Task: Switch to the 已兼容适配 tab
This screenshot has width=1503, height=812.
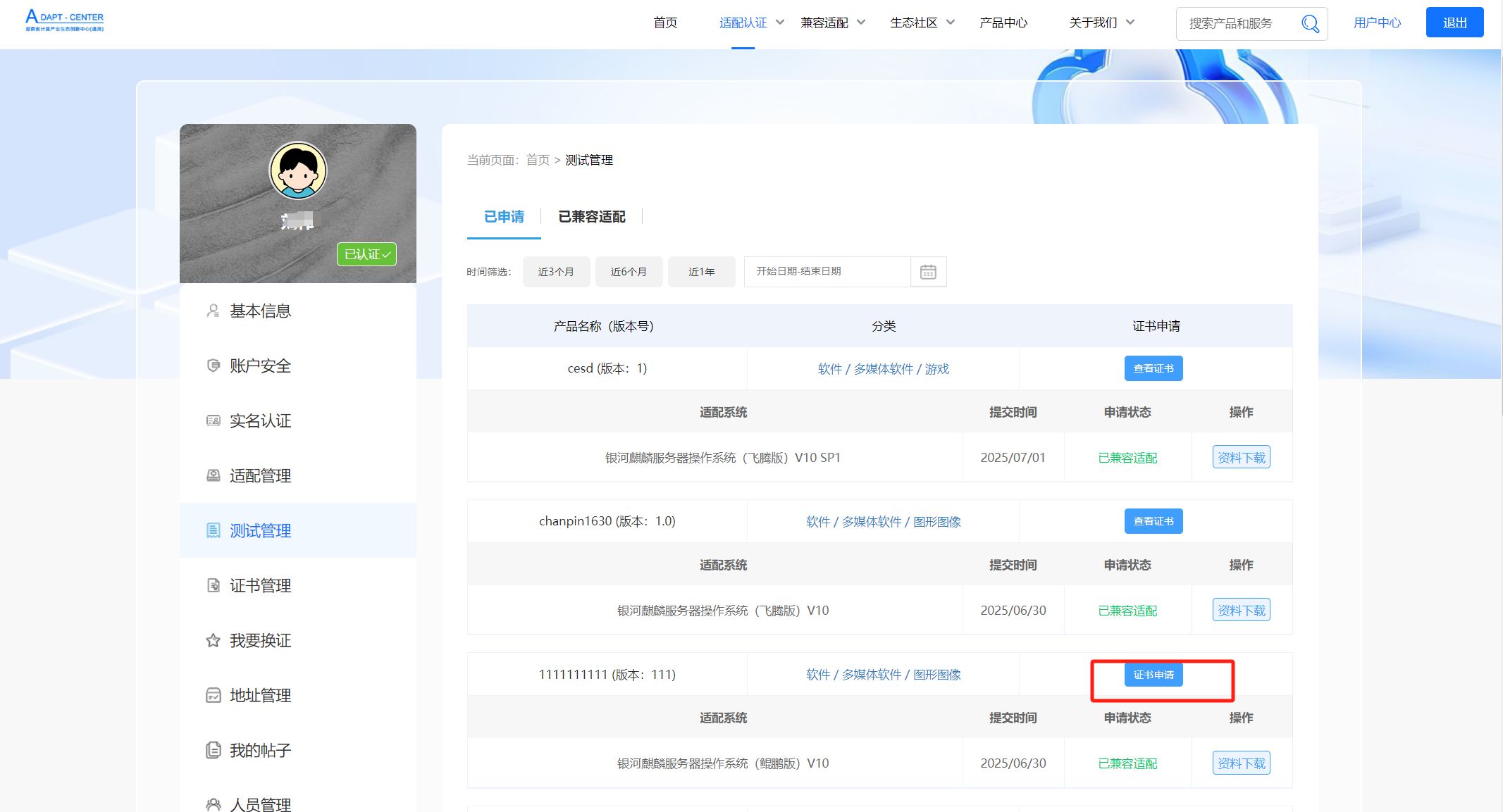Action: (x=591, y=217)
